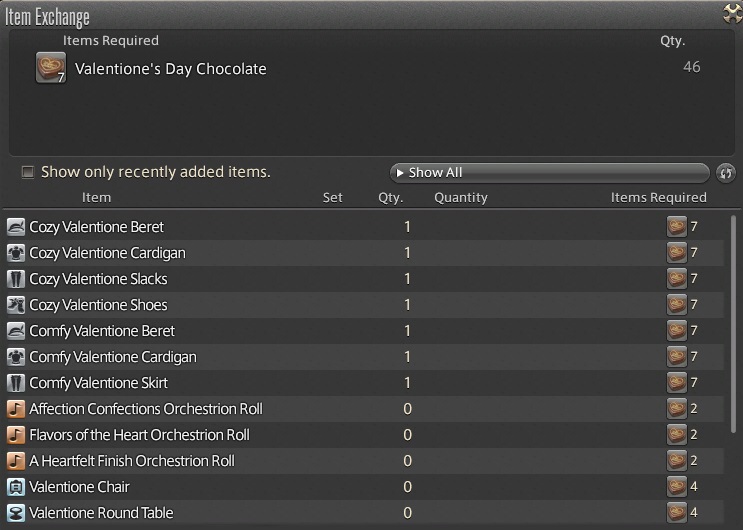Screen dimensions: 743x530
Task: Click the item list vertical scrollbar
Action: (734, 320)
